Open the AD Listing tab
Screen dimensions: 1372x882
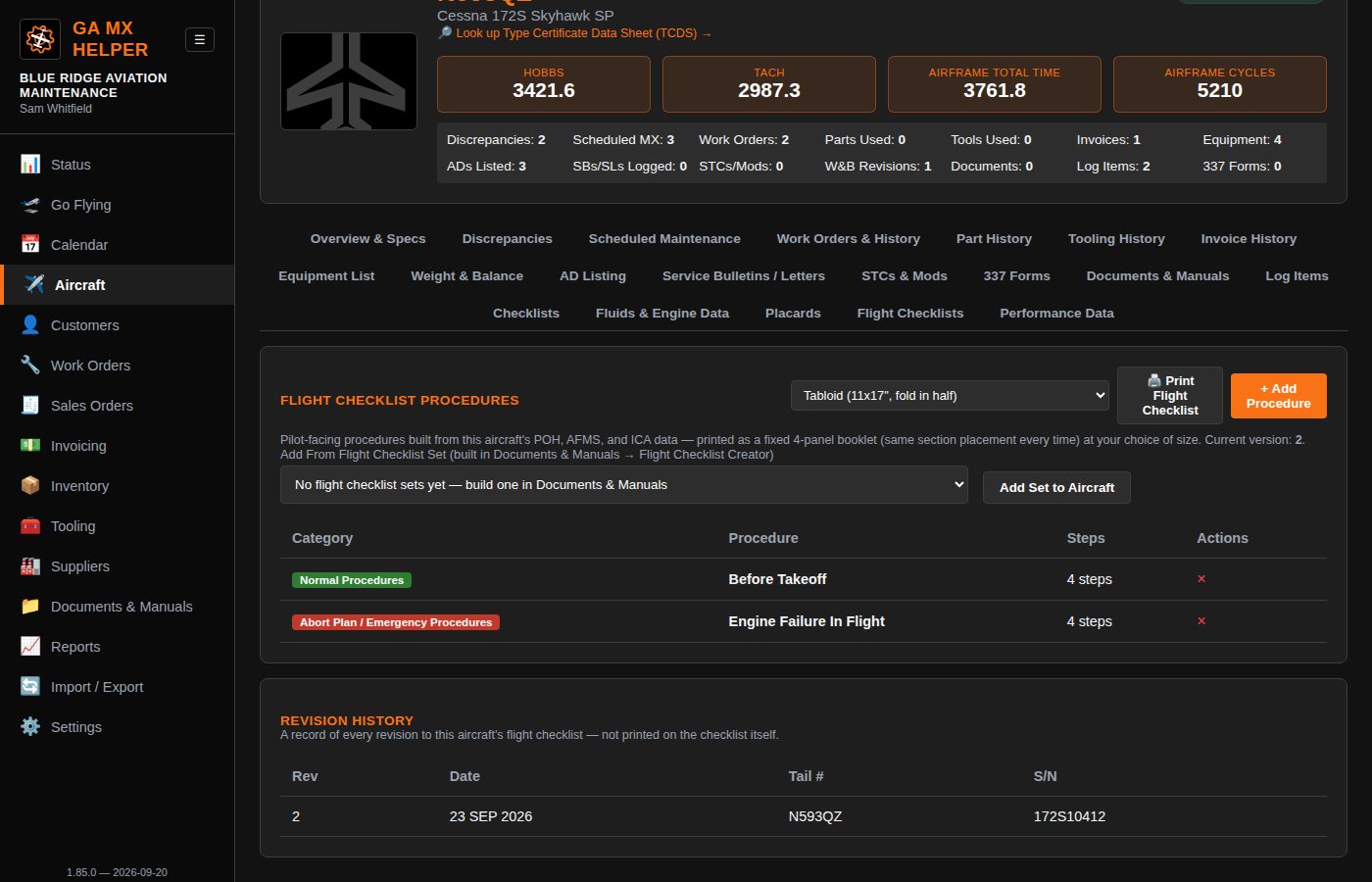[x=593, y=276]
